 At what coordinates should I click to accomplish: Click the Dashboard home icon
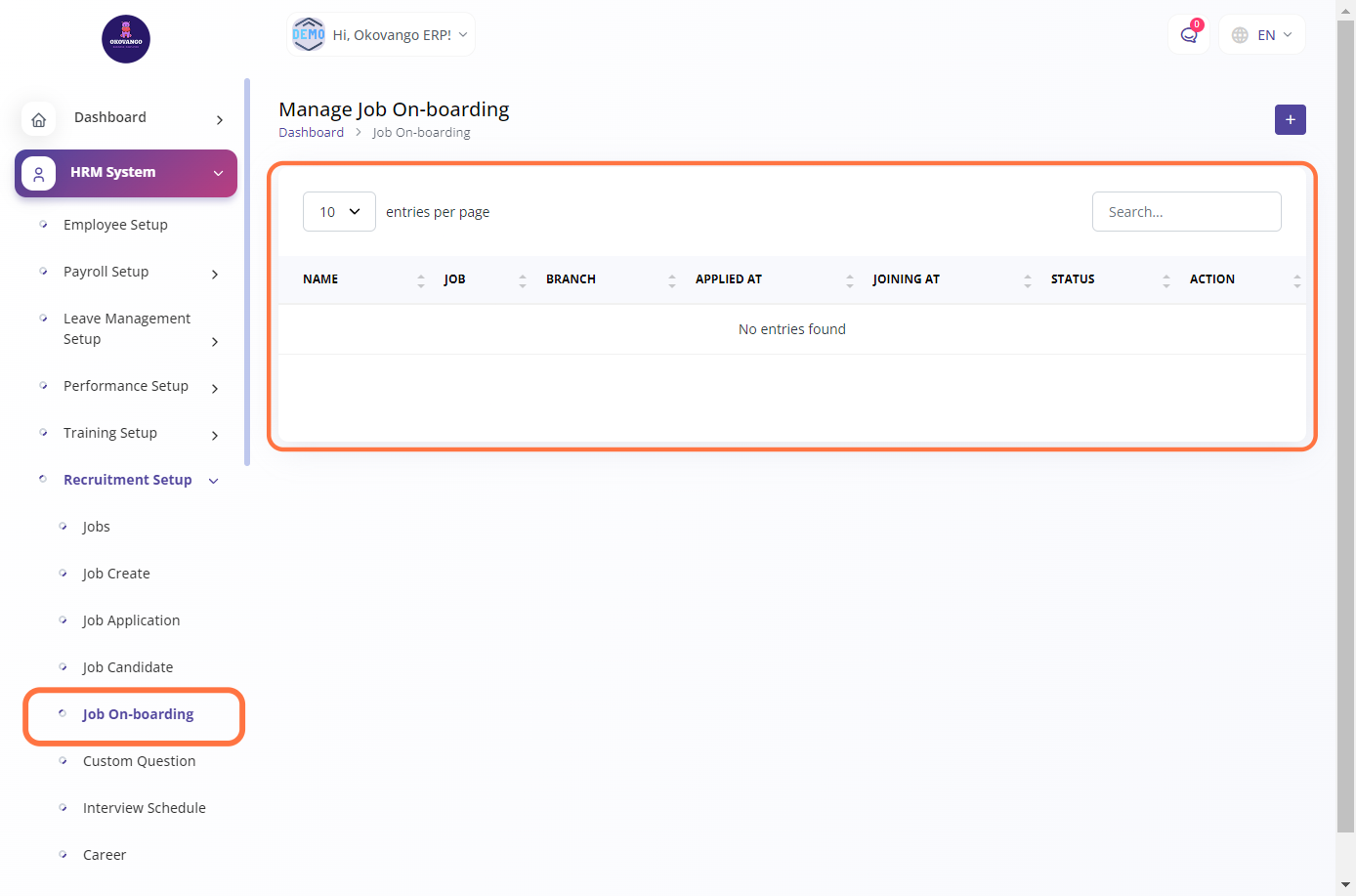tap(39, 119)
